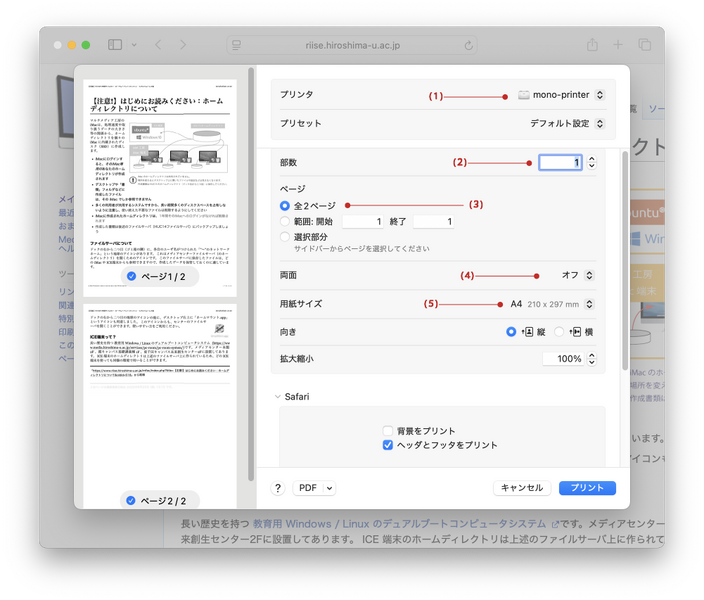Select landscape orientation (横)

tap(562, 331)
